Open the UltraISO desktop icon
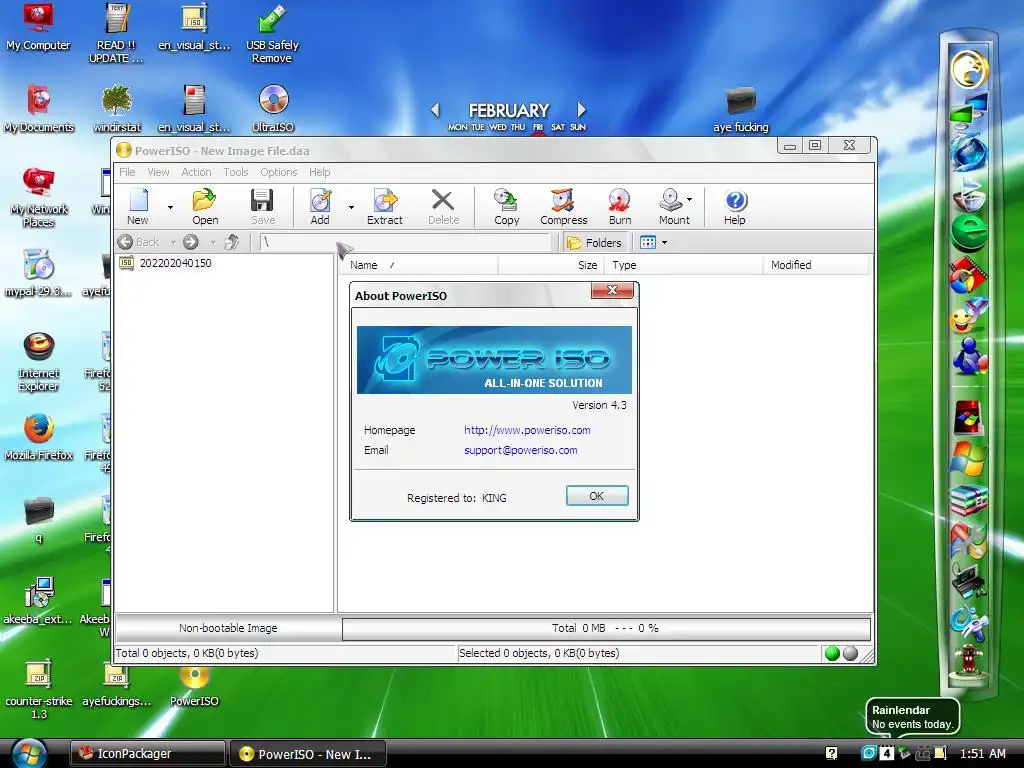Image resolution: width=1024 pixels, height=768 pixels. coord(273,108)
